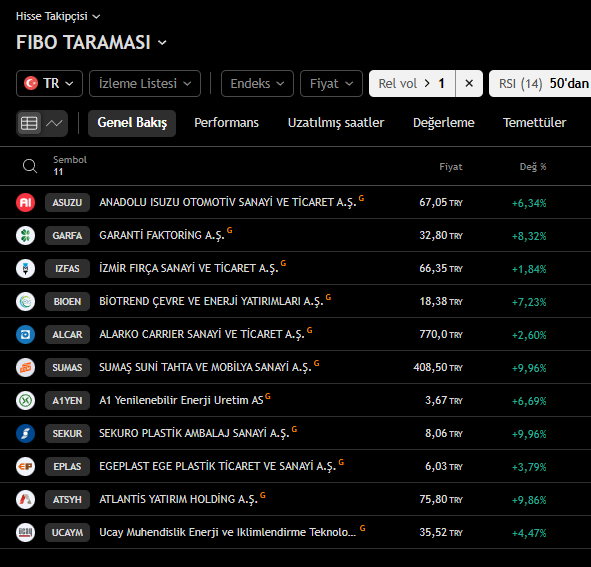Image resolution: width=591 pixels, height=567 pixels.
Task: Click the BIOEN ticker badge
Action: point(67,301)
